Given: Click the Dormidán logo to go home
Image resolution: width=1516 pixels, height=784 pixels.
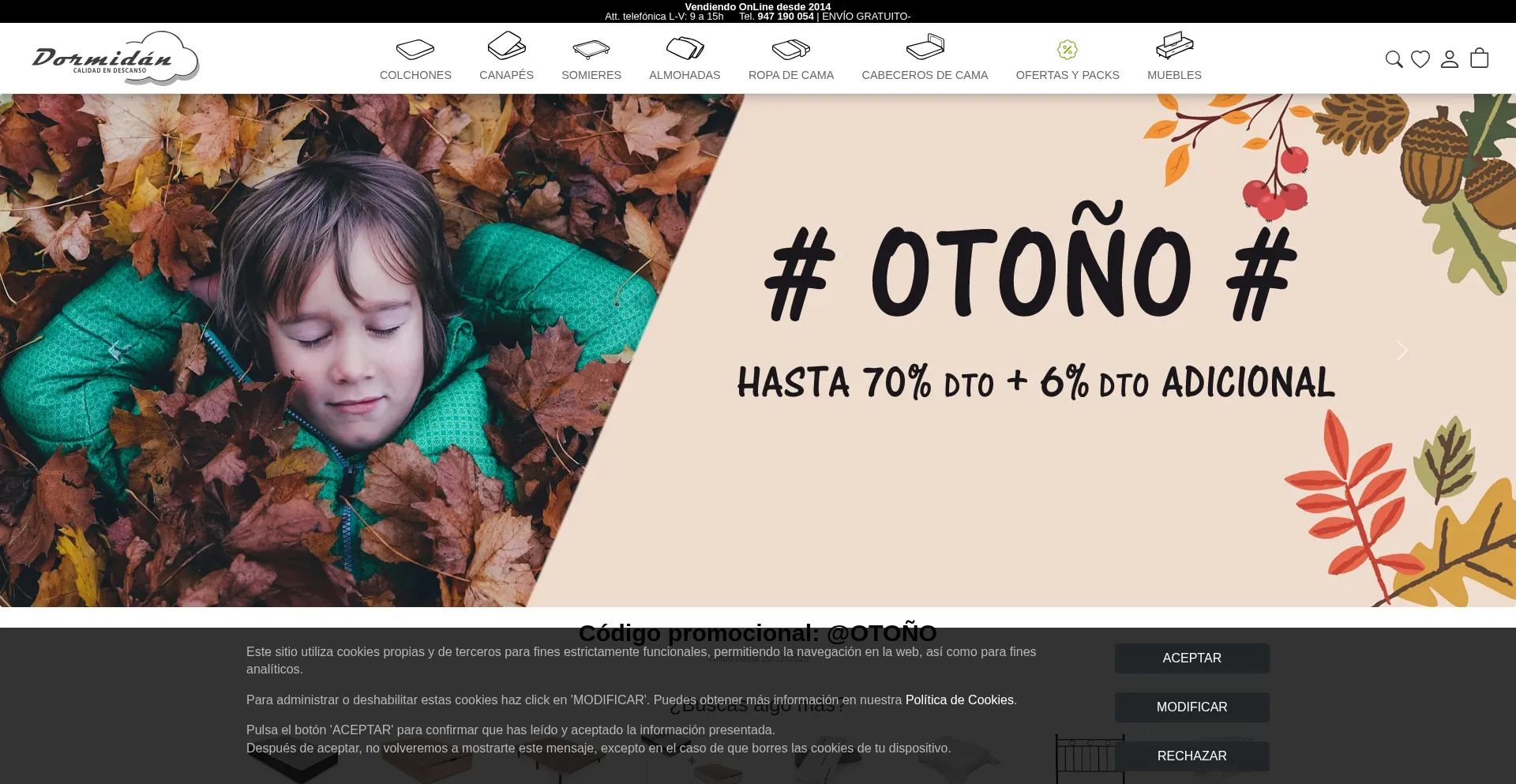Looking at the screenshot, I should pos(115,58).
